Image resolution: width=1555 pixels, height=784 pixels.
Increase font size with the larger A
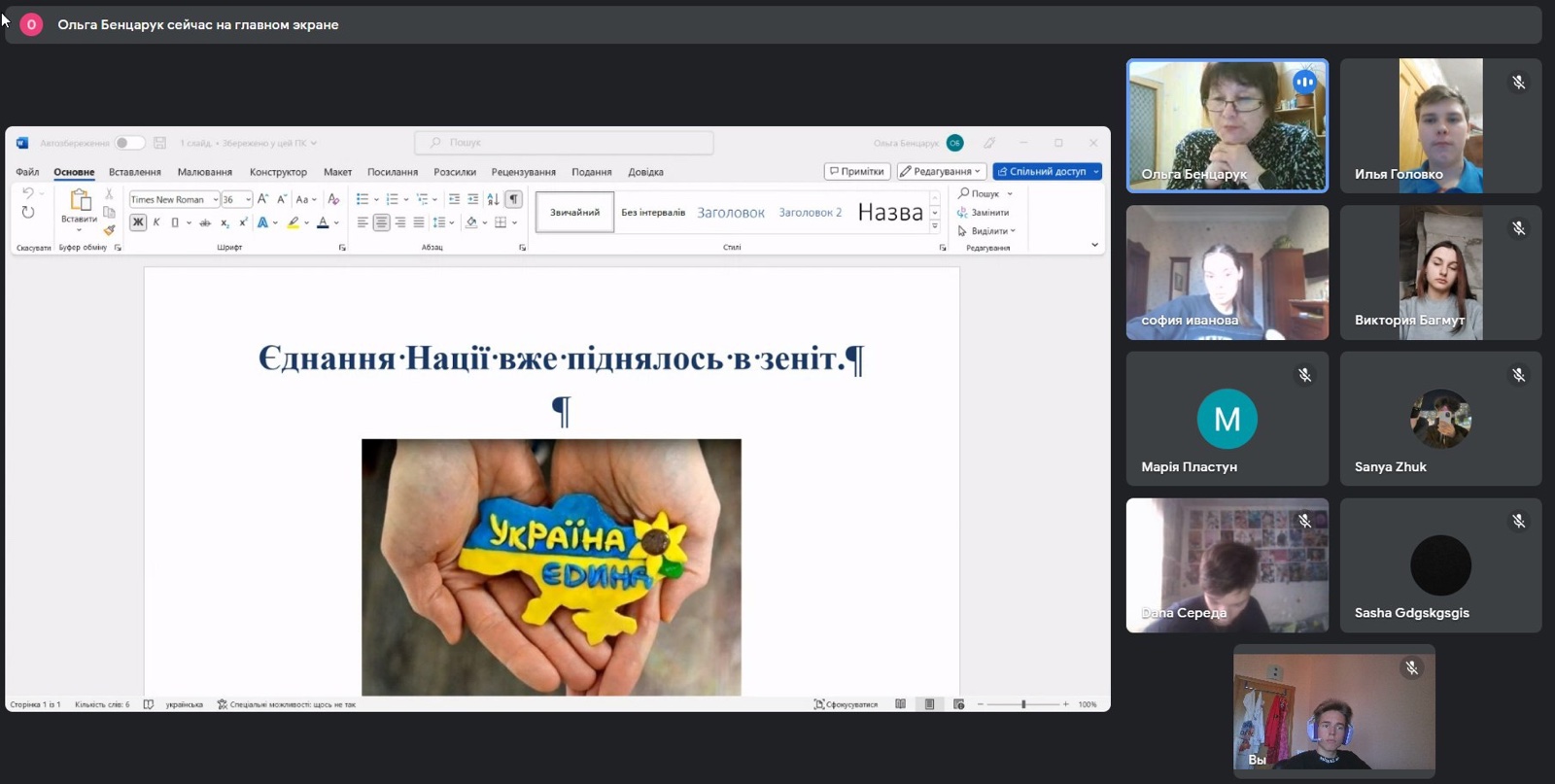coord(262,199)
